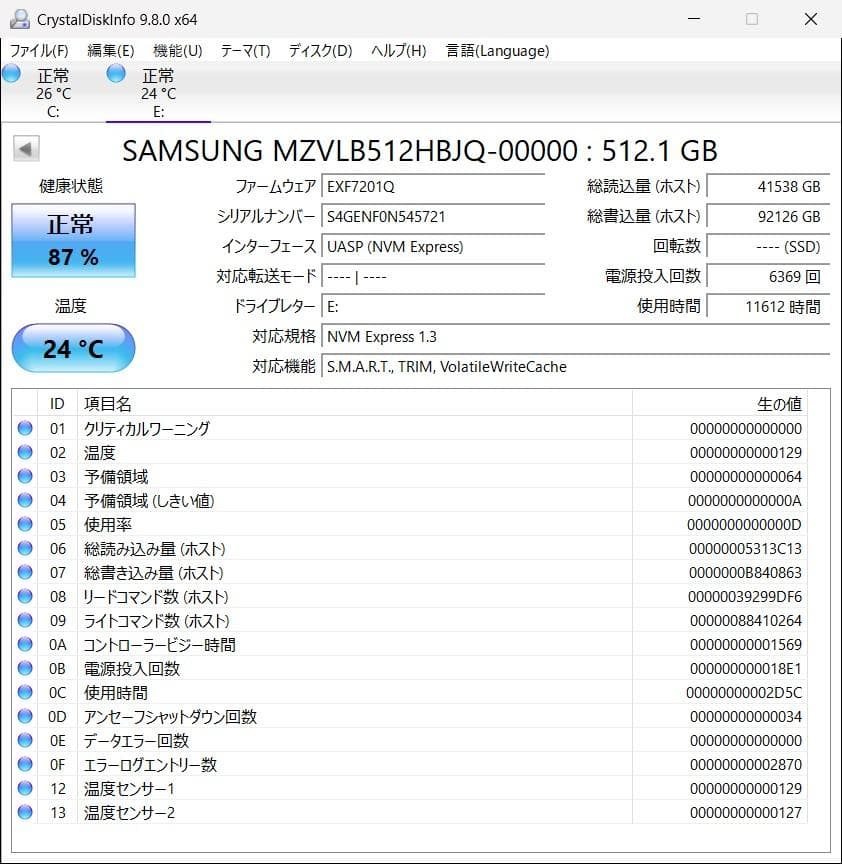This screenshot has width=842, height=864.
Task: Click the ID column header
Action: [57, 404]
